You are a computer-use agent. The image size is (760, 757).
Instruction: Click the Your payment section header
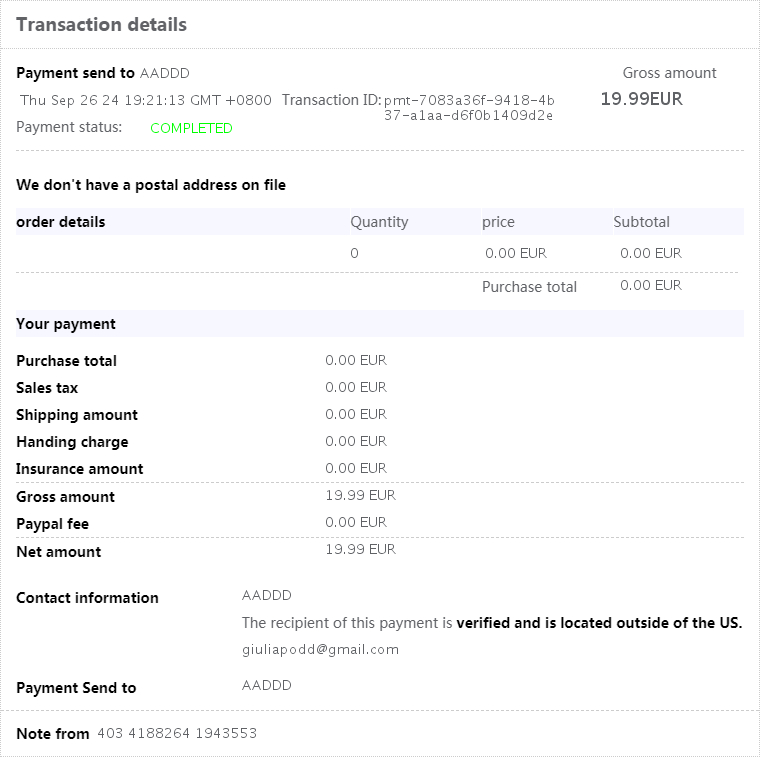66,324
